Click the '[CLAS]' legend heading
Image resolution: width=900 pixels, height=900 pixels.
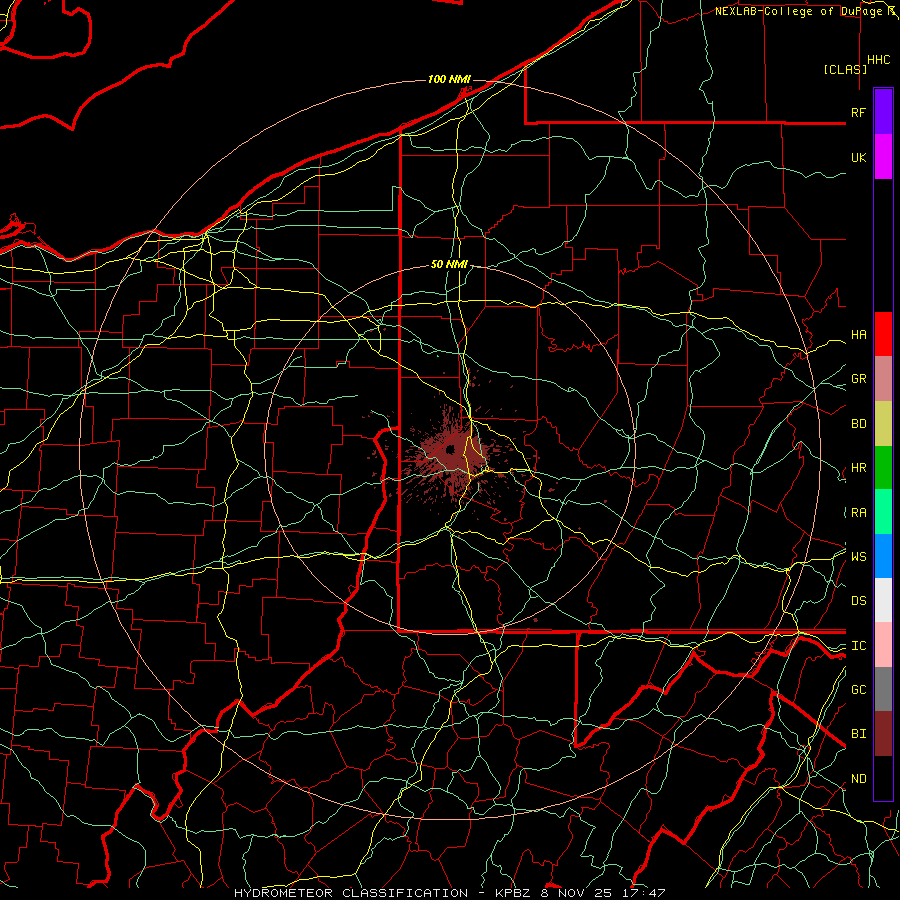[845, 69]
